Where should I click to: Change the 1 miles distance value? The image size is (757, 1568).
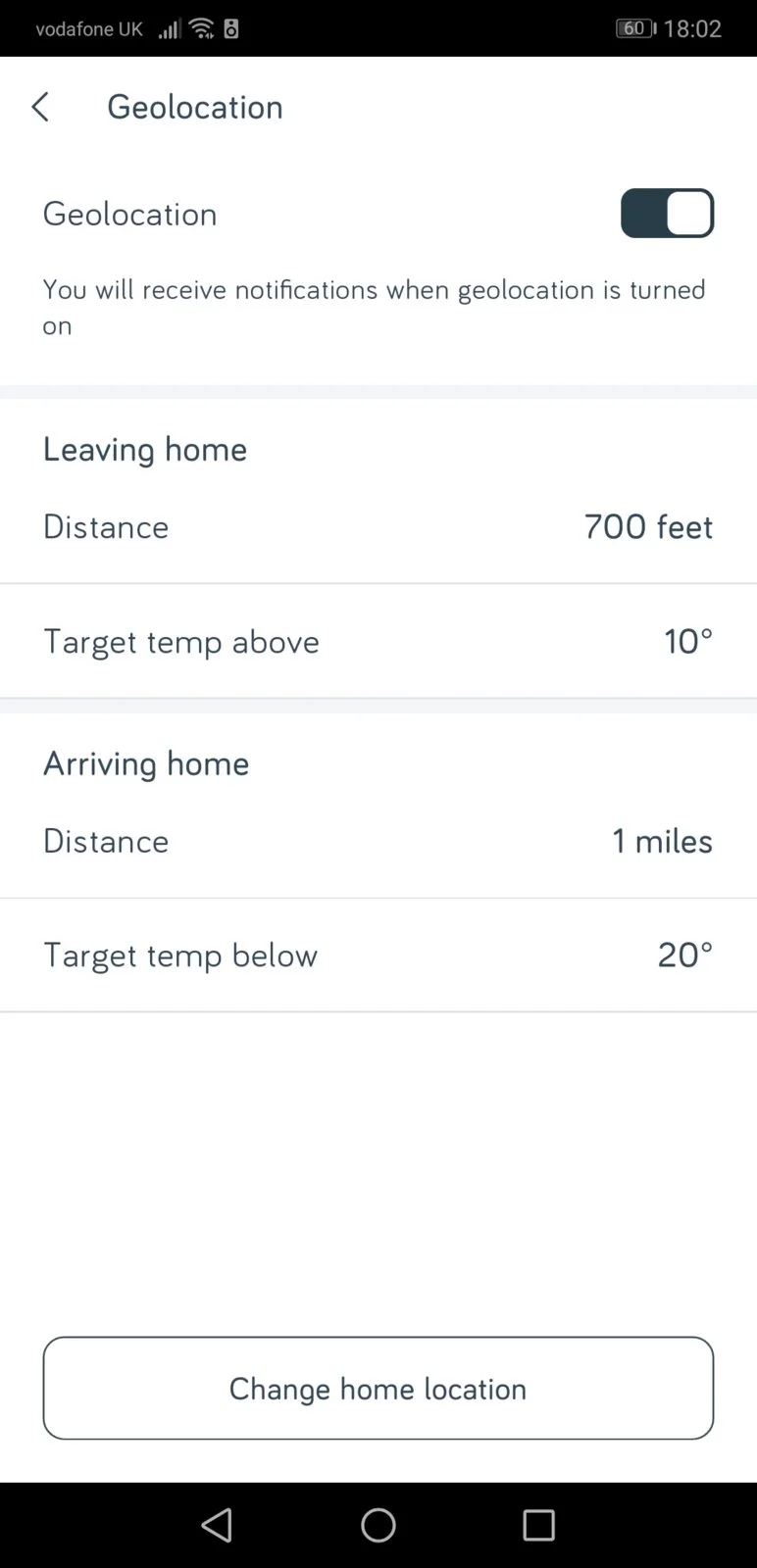point(663,842)
